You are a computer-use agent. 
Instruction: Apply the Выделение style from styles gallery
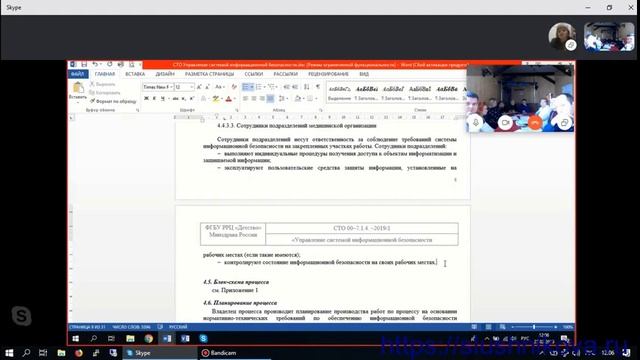pyautogui.click(x=340, y=93)
